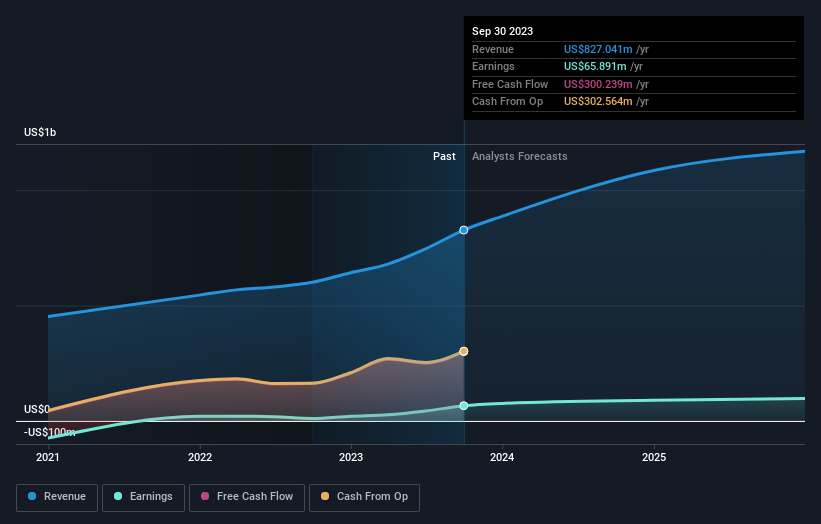821x524 pixels.
Task: Click the blue Revenue data point marker
Action: (x=464, y=230)
